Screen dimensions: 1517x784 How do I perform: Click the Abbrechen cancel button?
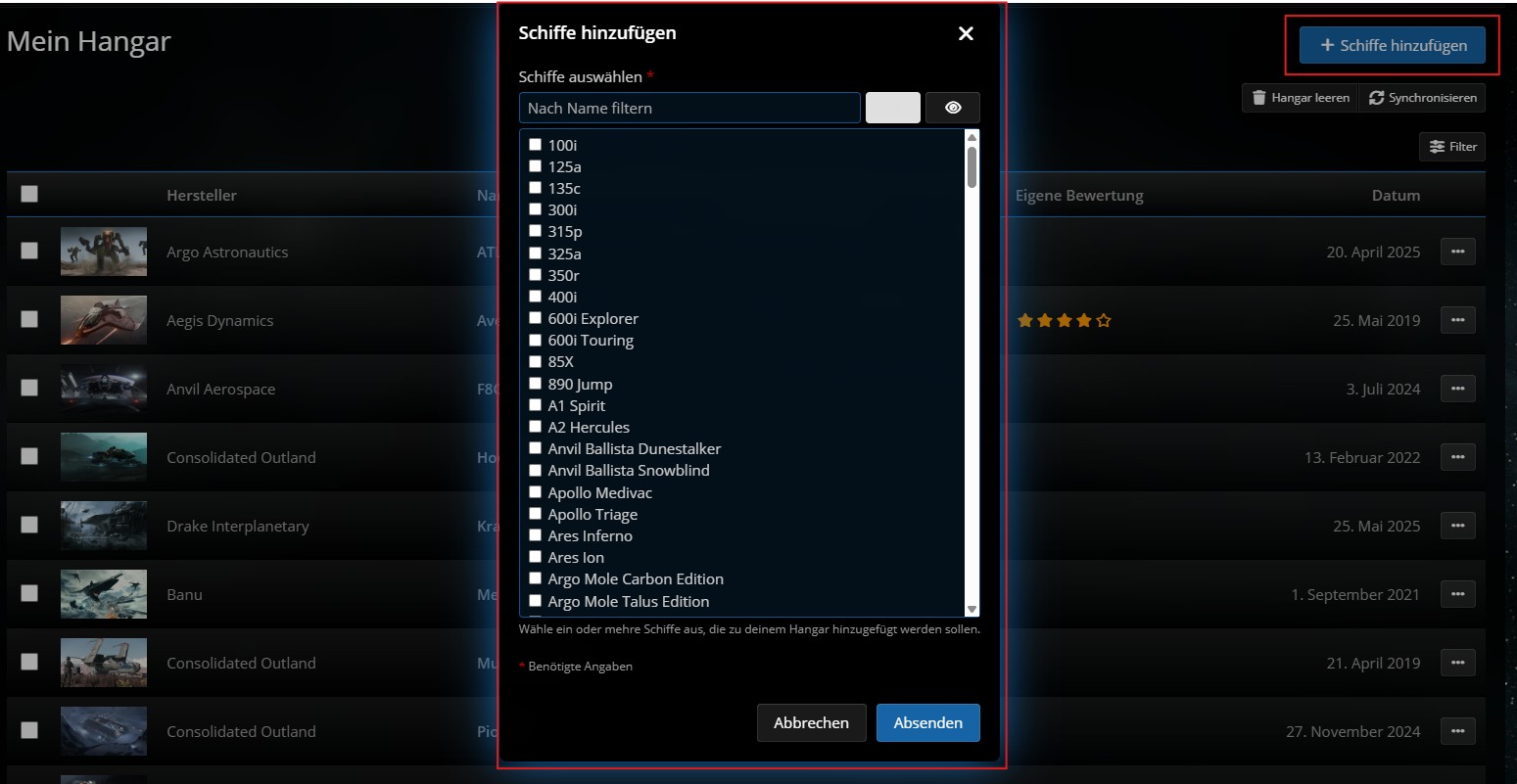tap(811, 722)
